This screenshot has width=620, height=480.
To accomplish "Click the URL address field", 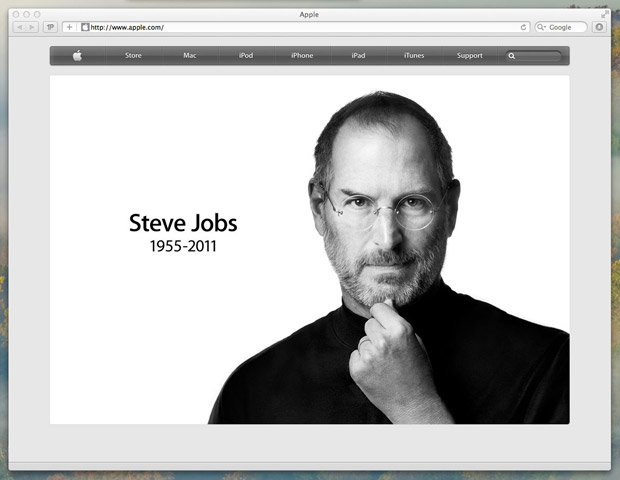I will pos(300,27).
